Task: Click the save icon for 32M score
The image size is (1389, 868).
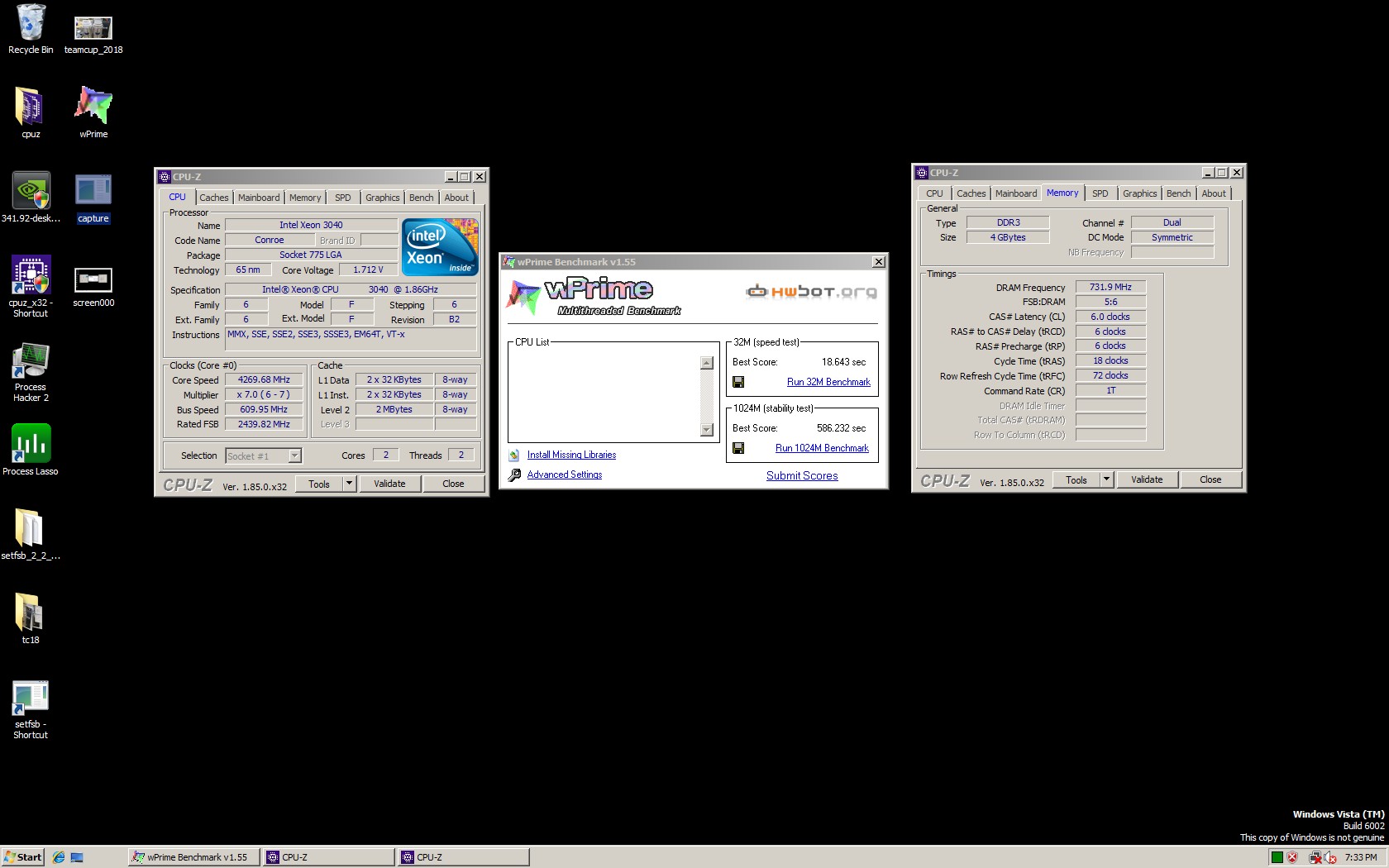Action: click(x=738, y=382)
